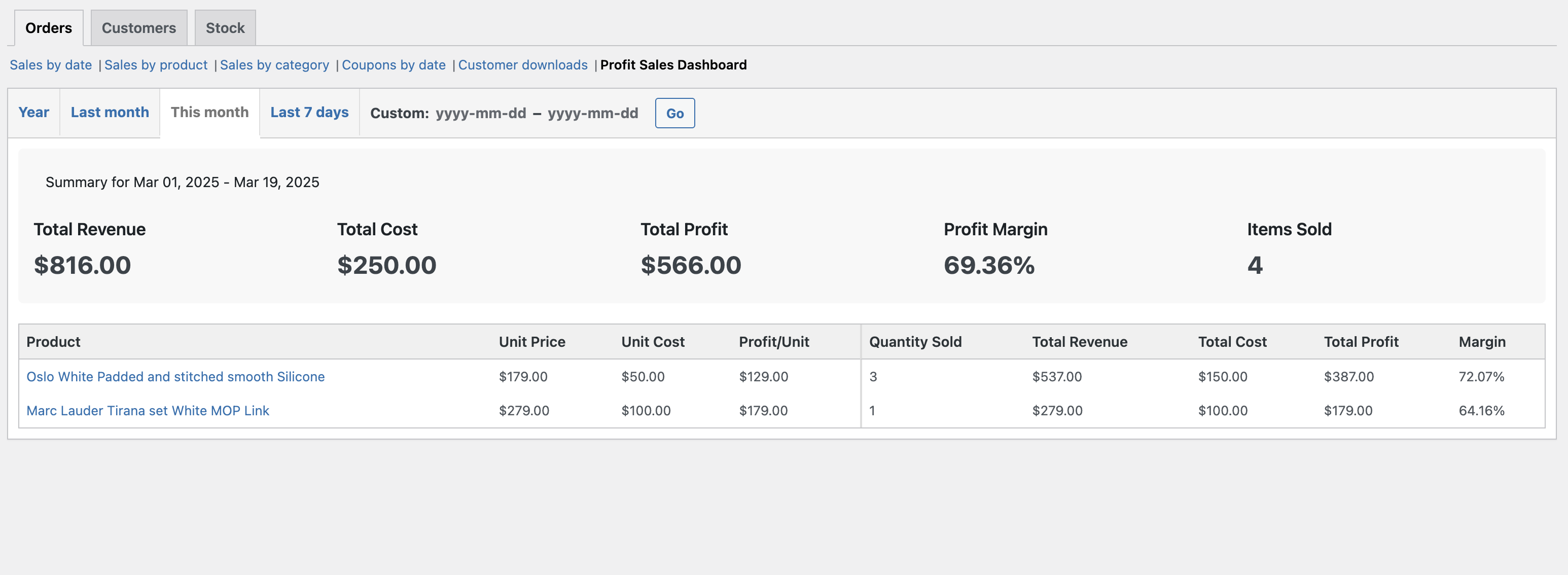Select Profit Sales Dashboard heading link
1568x575 pixels.
click(x=673, y=65)
